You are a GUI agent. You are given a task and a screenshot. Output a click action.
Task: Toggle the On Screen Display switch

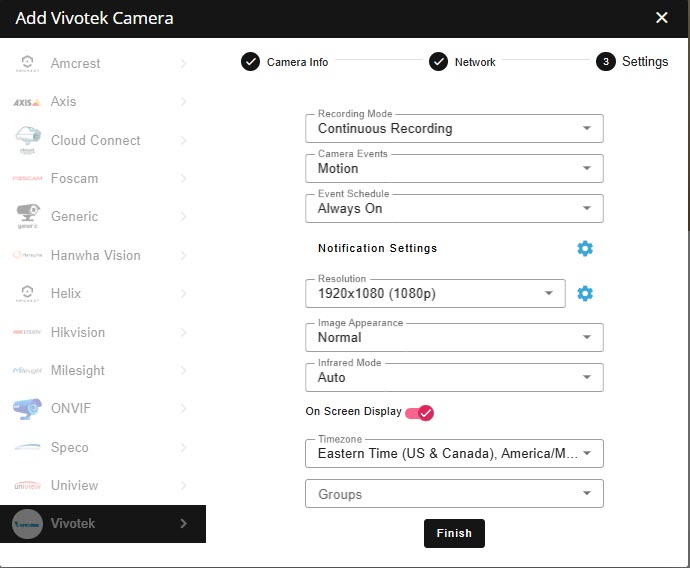419,412
